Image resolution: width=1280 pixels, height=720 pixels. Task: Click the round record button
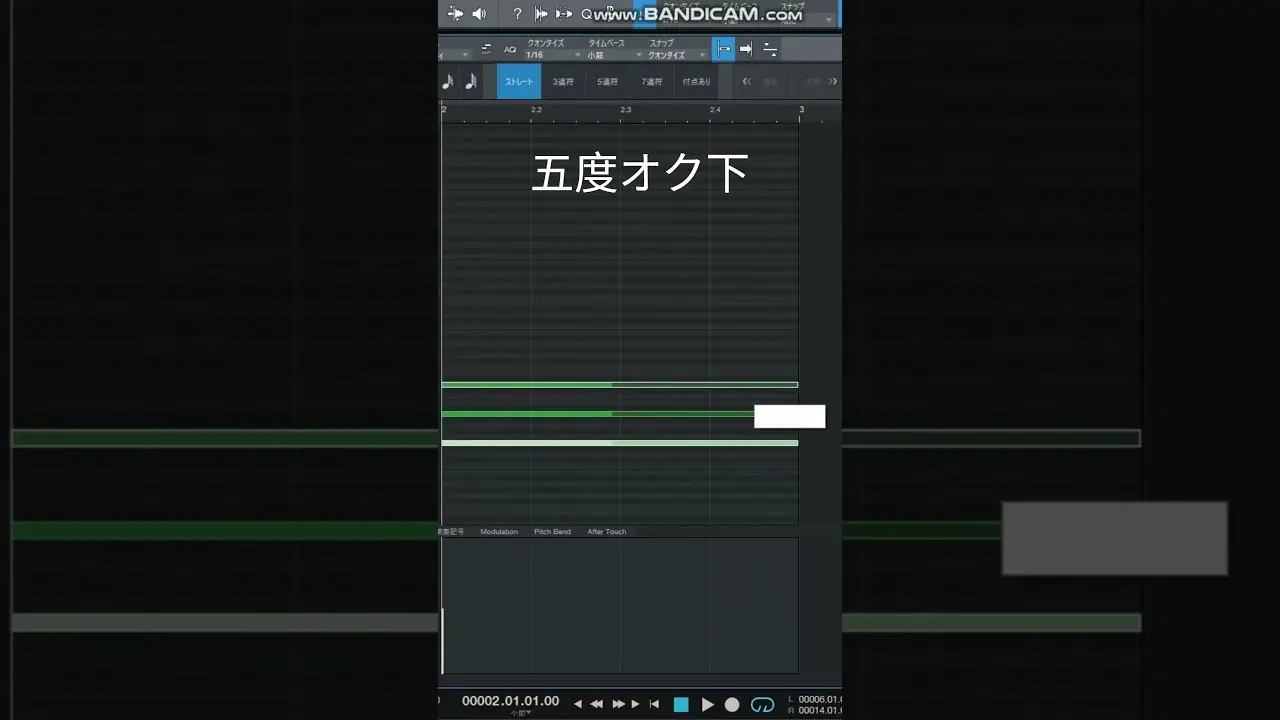[732, 705]
